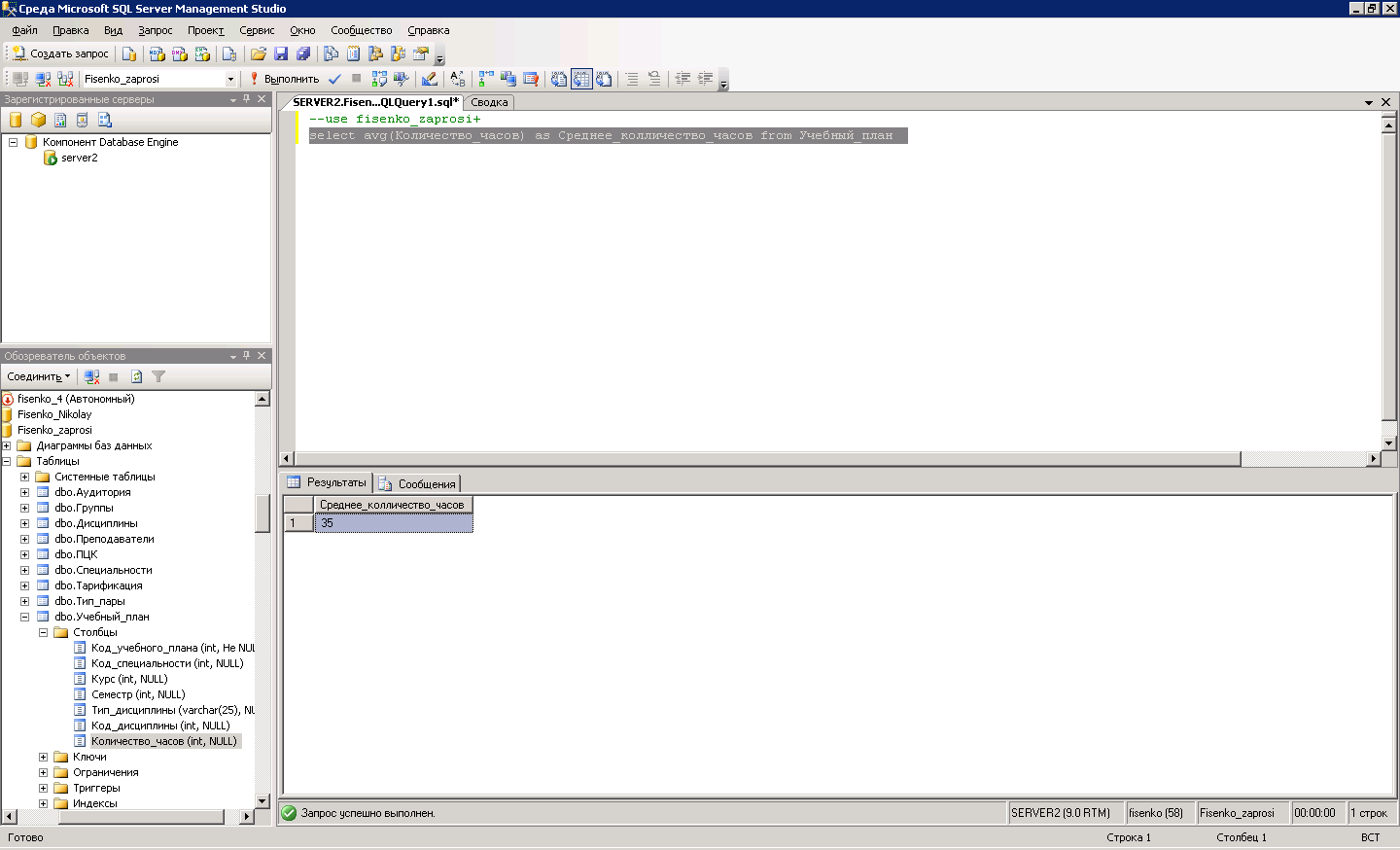Click the display estimated execution plan icon
The image size is (1400, 850).
[379, 79]
